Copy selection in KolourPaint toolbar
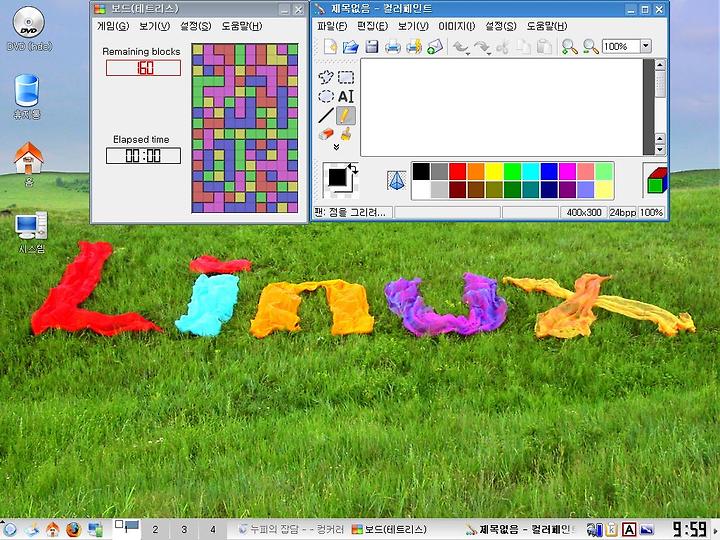The width and height of the screenshot is (720, 540). (523, 47)
